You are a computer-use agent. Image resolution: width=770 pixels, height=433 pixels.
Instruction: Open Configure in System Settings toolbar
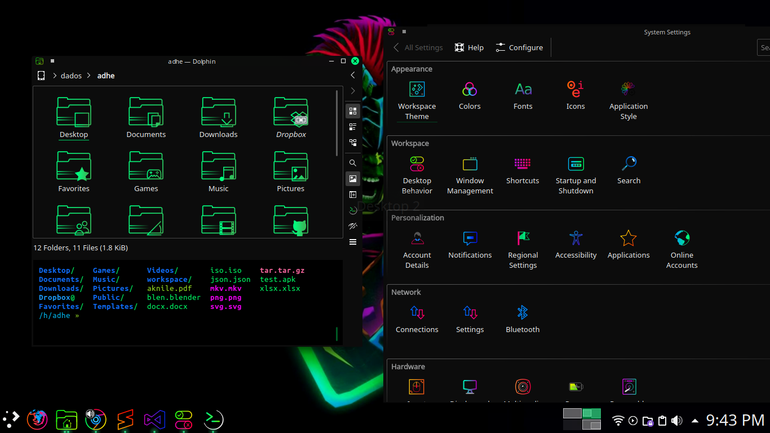519,48
